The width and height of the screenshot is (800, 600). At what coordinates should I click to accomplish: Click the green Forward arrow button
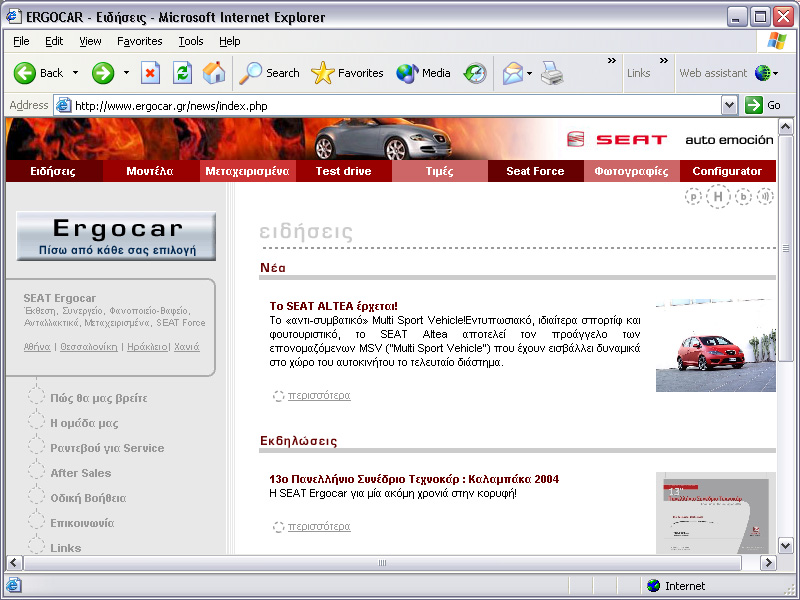tap(103, 73)
